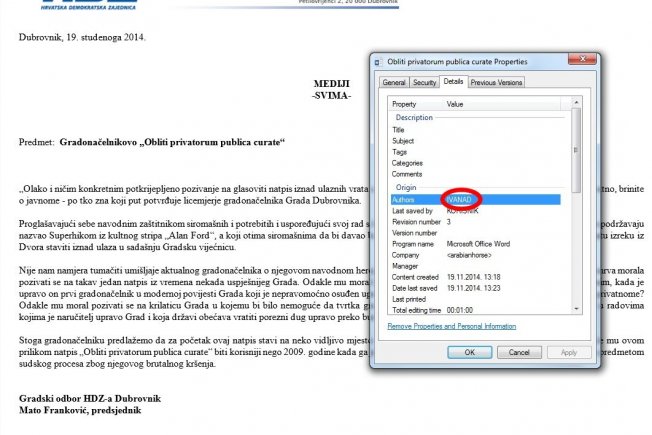Open Remove Properties and Personal Information link
The image size is (652, 435).
pyautogui.click(x=452, y=326)
